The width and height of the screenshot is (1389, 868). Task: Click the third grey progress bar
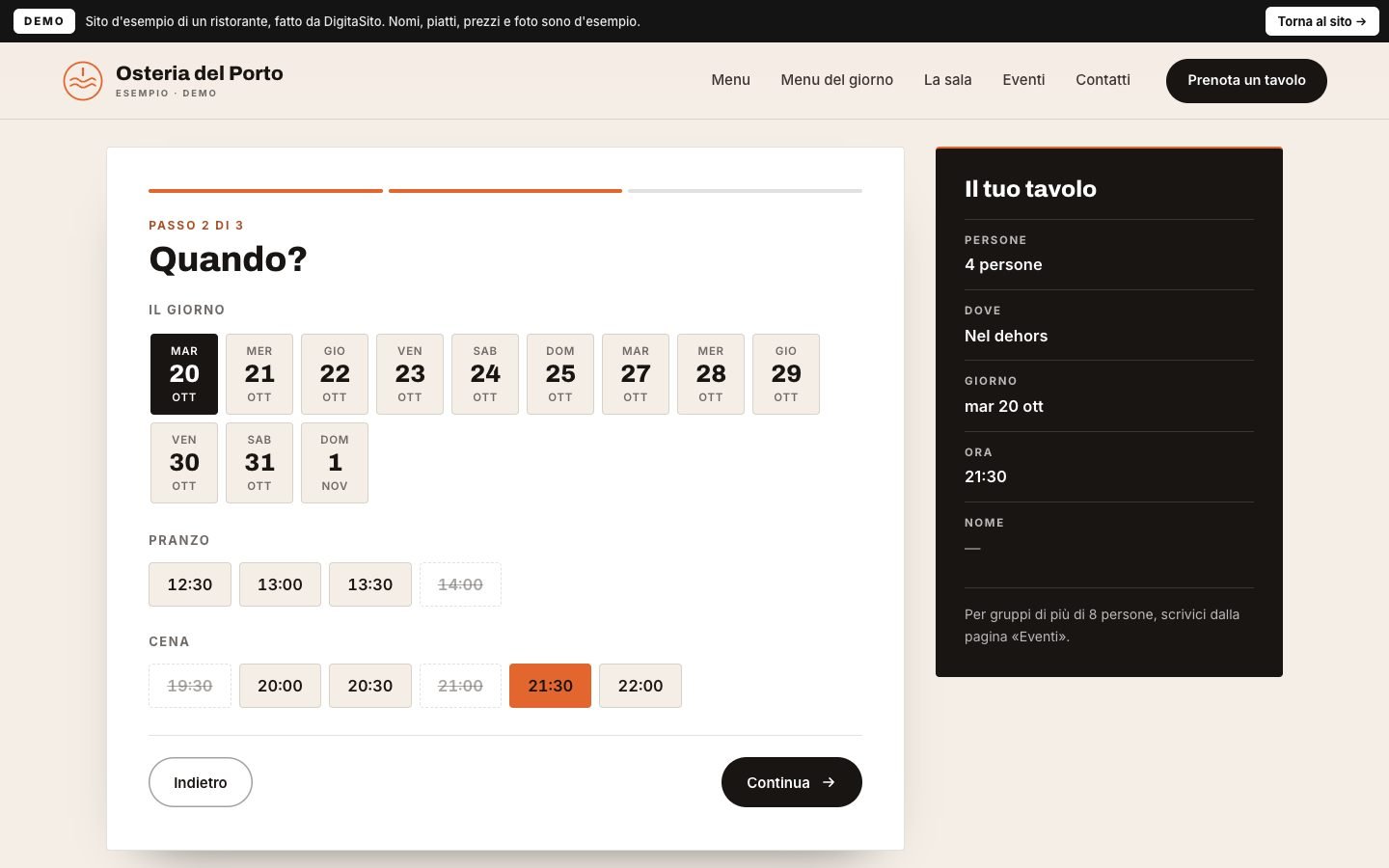[745, 191]
